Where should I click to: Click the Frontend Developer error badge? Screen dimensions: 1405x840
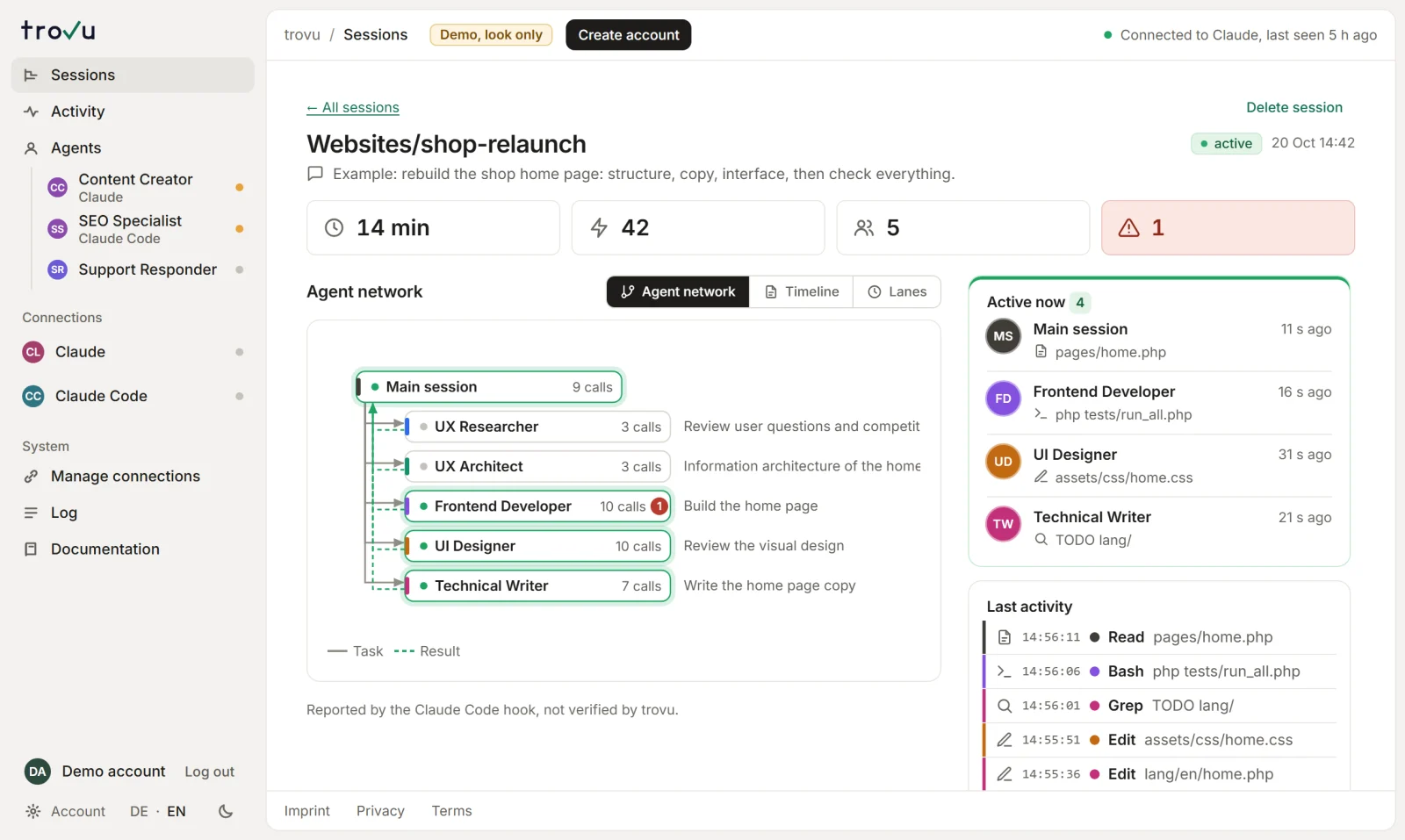[x=659, y=506]
